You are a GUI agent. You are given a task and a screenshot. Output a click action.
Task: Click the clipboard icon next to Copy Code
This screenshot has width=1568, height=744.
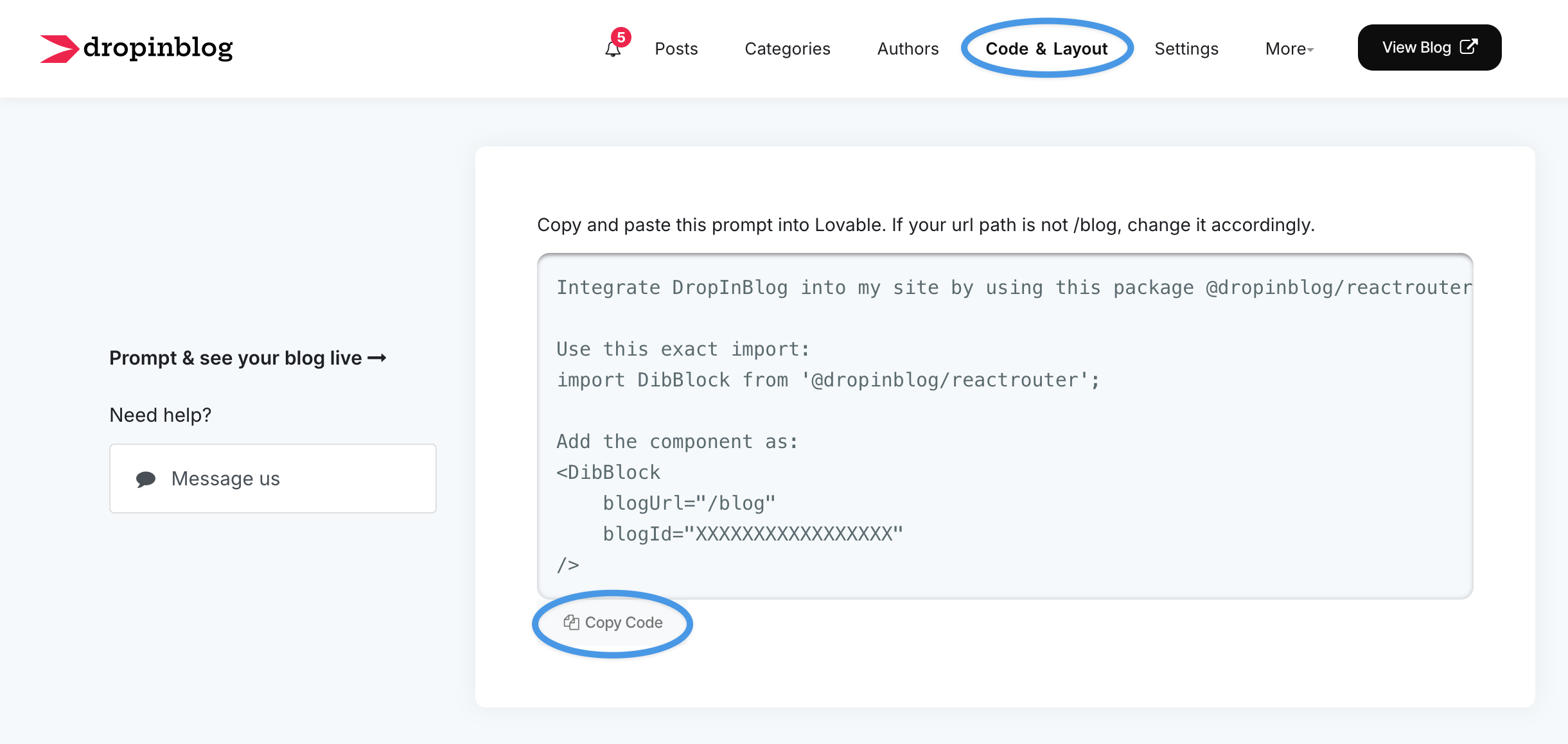coord(571,622)
